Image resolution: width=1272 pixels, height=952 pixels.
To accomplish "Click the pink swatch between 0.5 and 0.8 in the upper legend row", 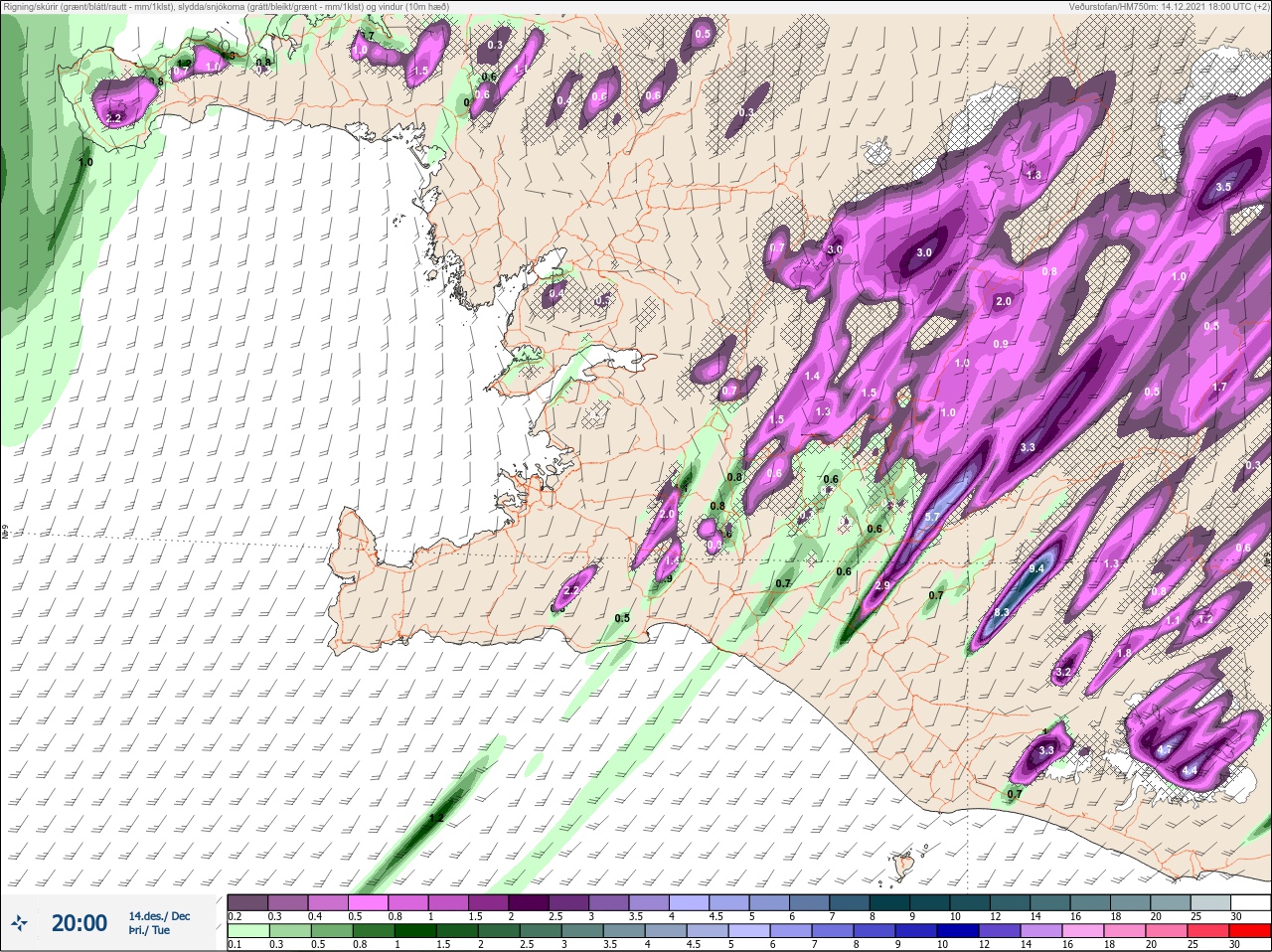I will point(369,902).
